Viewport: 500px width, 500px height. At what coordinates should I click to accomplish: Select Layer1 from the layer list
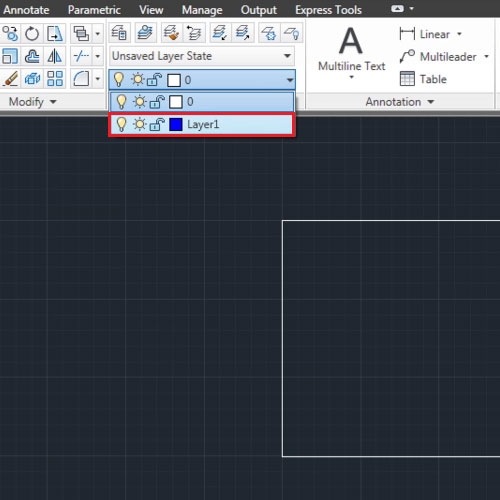(202, 125)
